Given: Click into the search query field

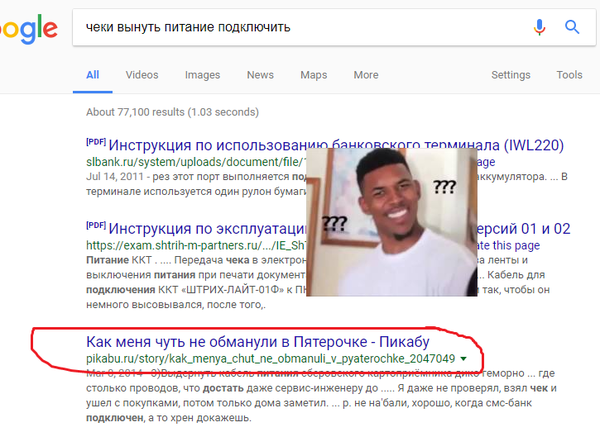Looking at the screenshot, I should 300,27.
